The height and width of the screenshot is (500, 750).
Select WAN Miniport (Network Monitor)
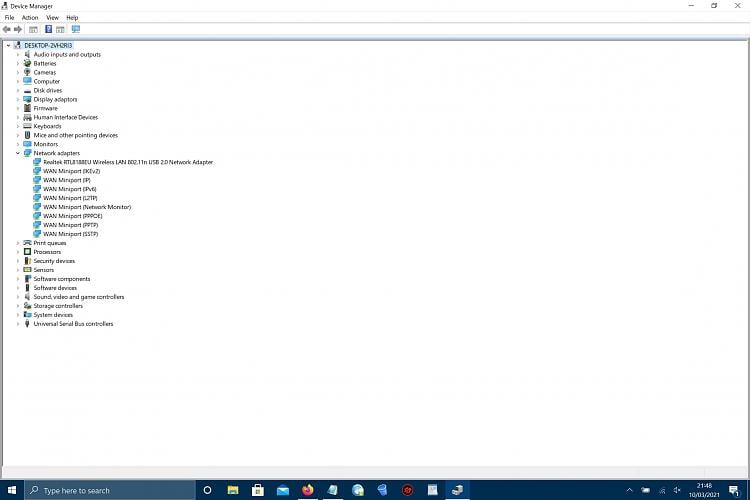tap(87, 207)
